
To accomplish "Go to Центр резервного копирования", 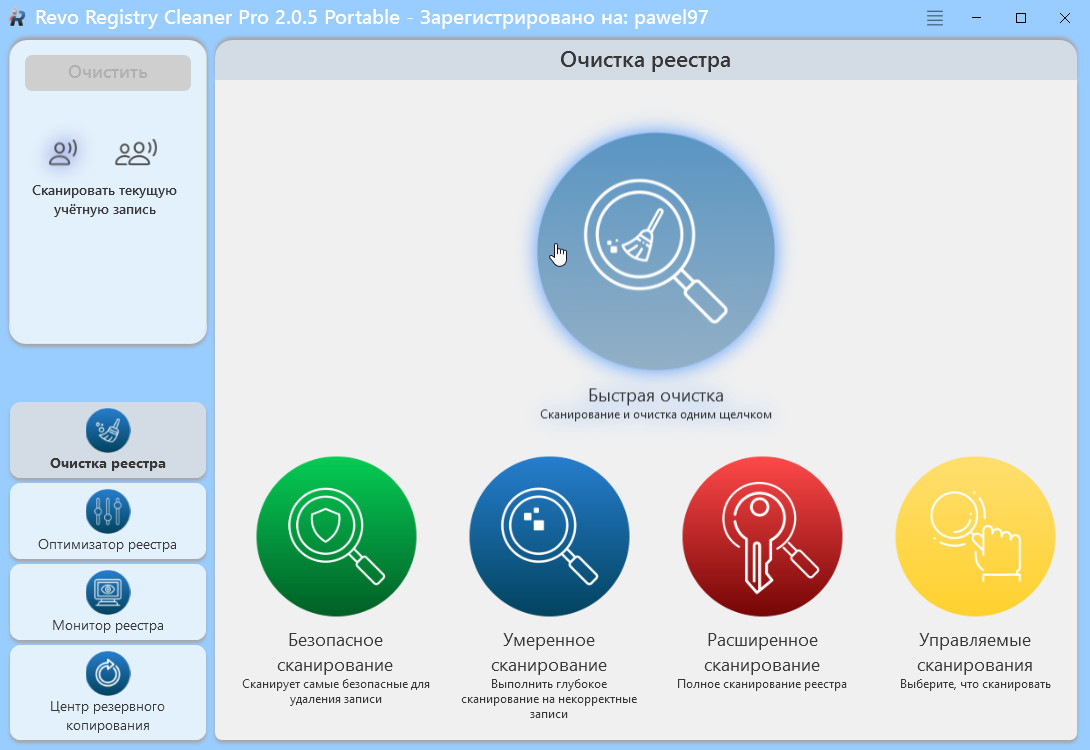I will 108,692.
